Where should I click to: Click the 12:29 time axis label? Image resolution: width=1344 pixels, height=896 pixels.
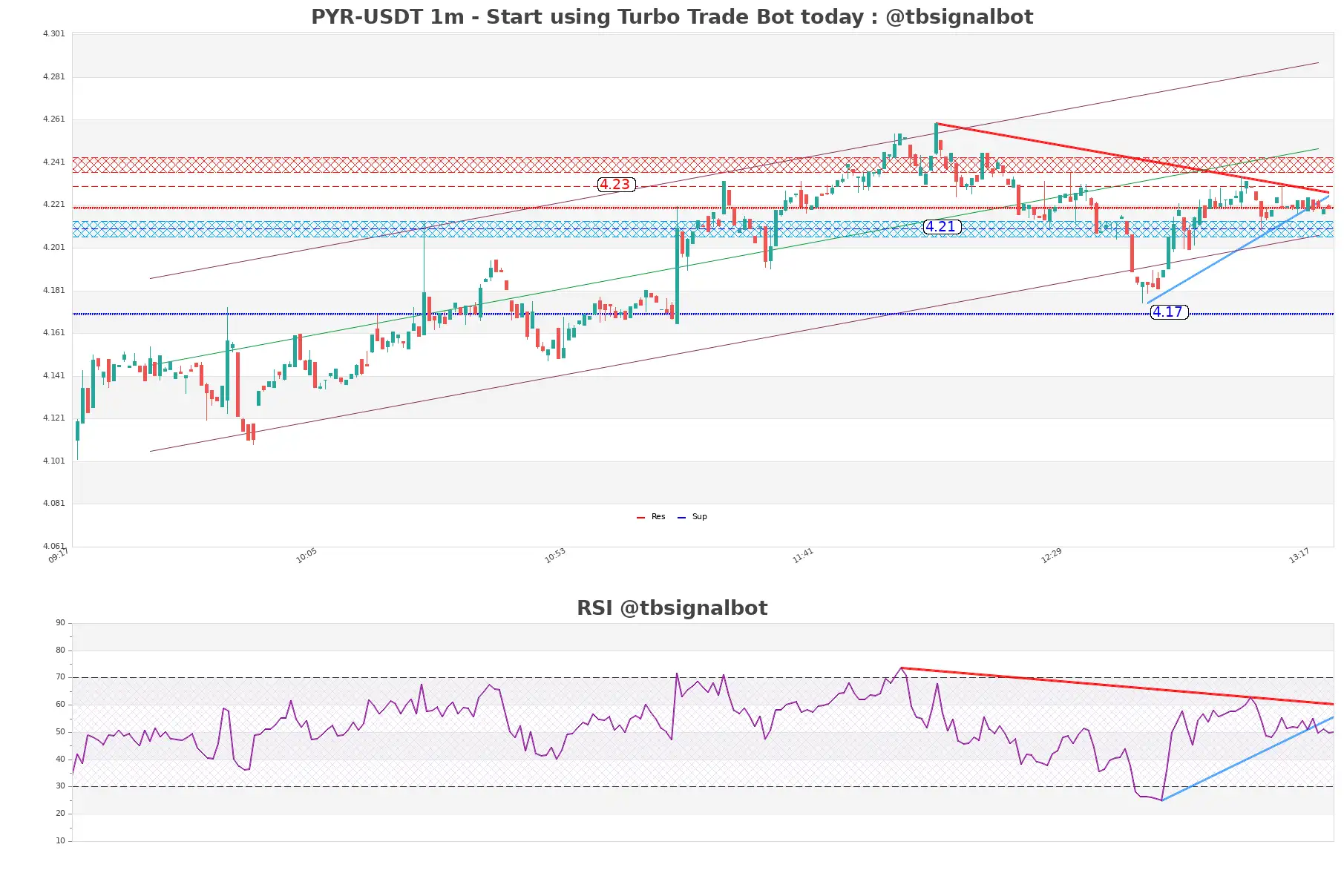(x=1052, y=556)
